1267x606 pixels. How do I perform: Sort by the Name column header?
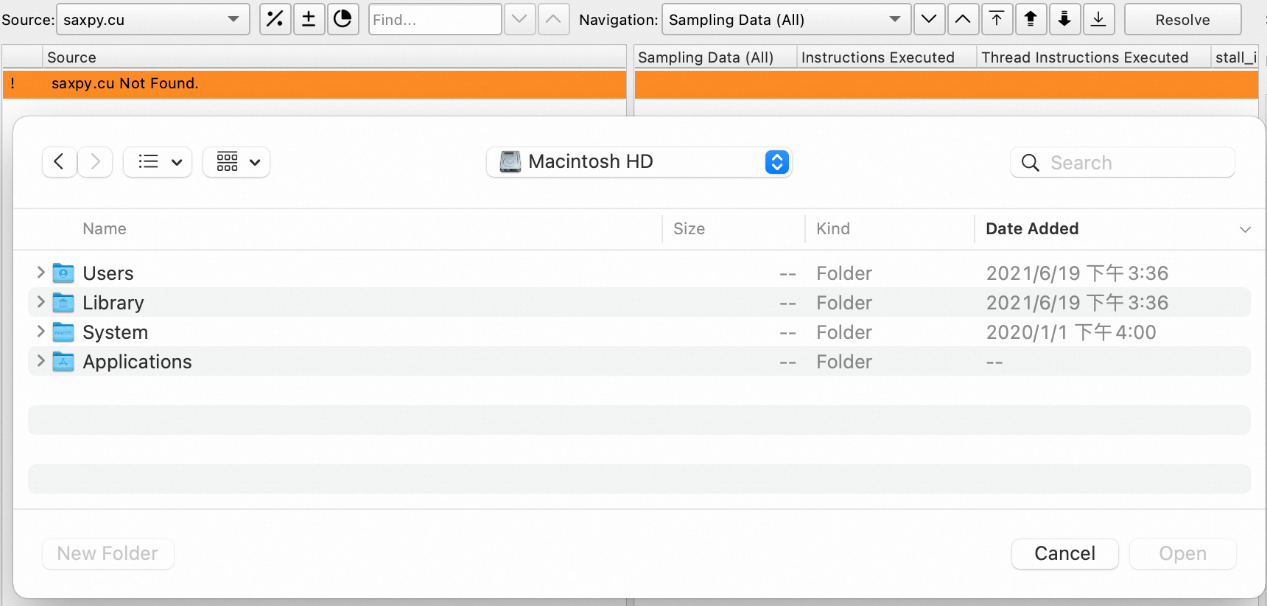[105, 229]
